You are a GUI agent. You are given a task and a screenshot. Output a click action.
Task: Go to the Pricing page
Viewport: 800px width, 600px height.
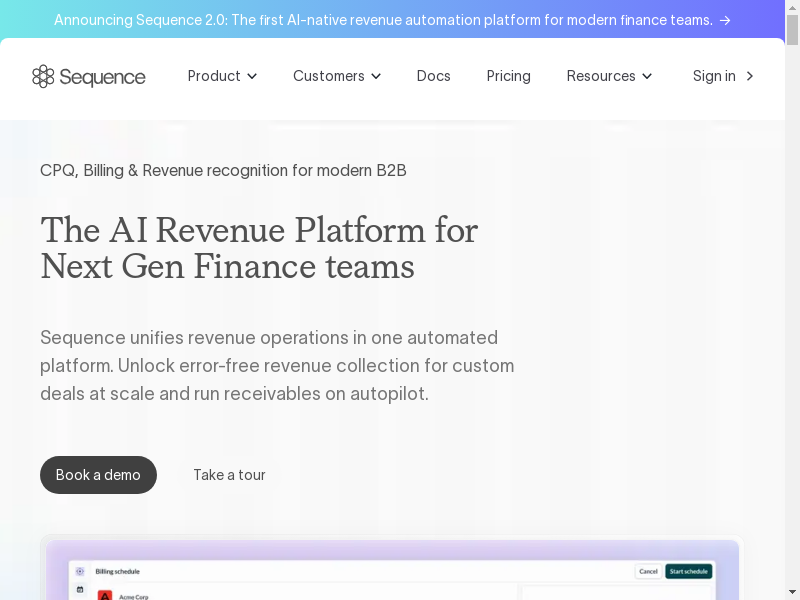(x=508, y=76)
